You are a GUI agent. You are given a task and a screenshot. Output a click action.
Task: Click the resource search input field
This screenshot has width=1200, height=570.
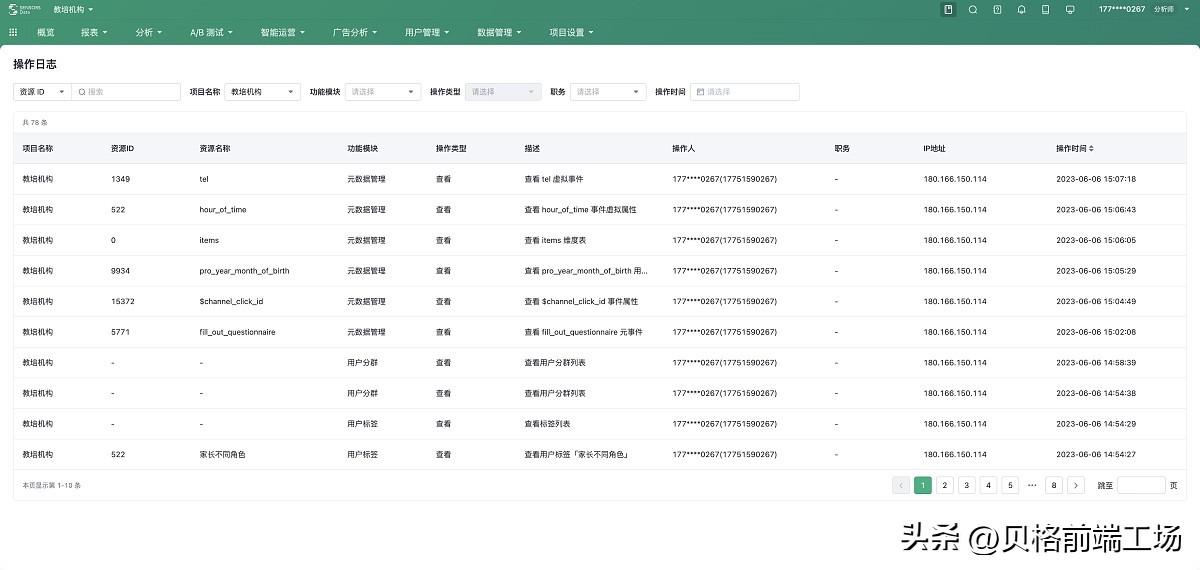(x=126, y=91)
